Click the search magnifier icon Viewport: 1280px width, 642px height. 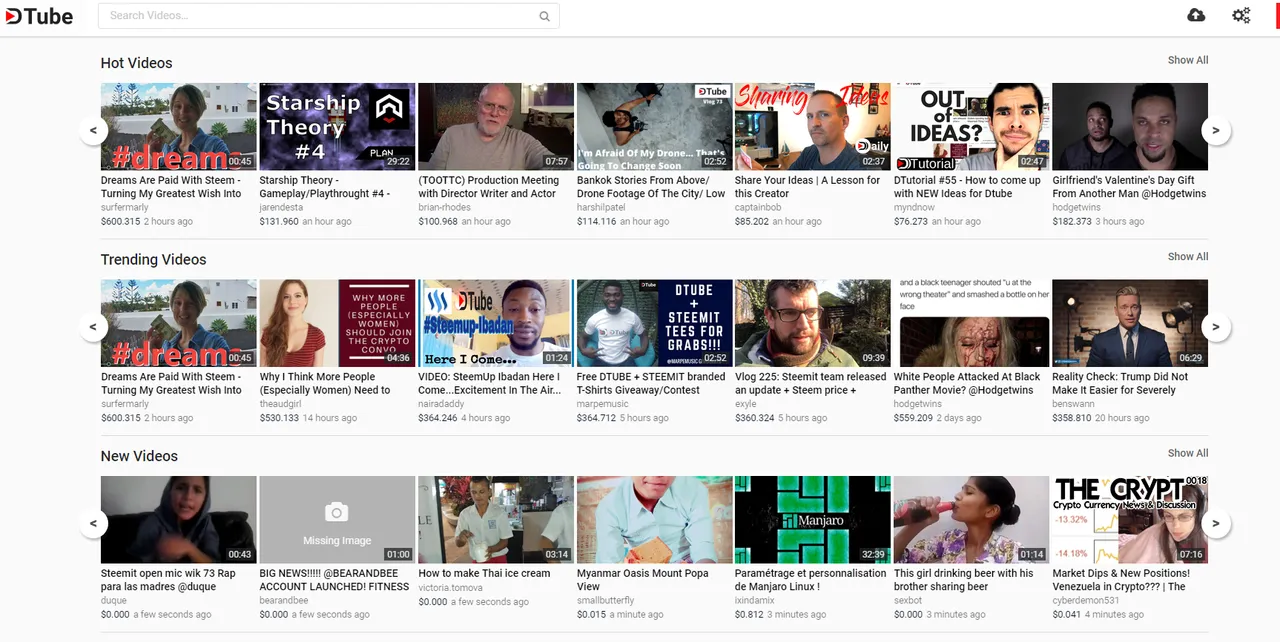[x=544, y=16]
